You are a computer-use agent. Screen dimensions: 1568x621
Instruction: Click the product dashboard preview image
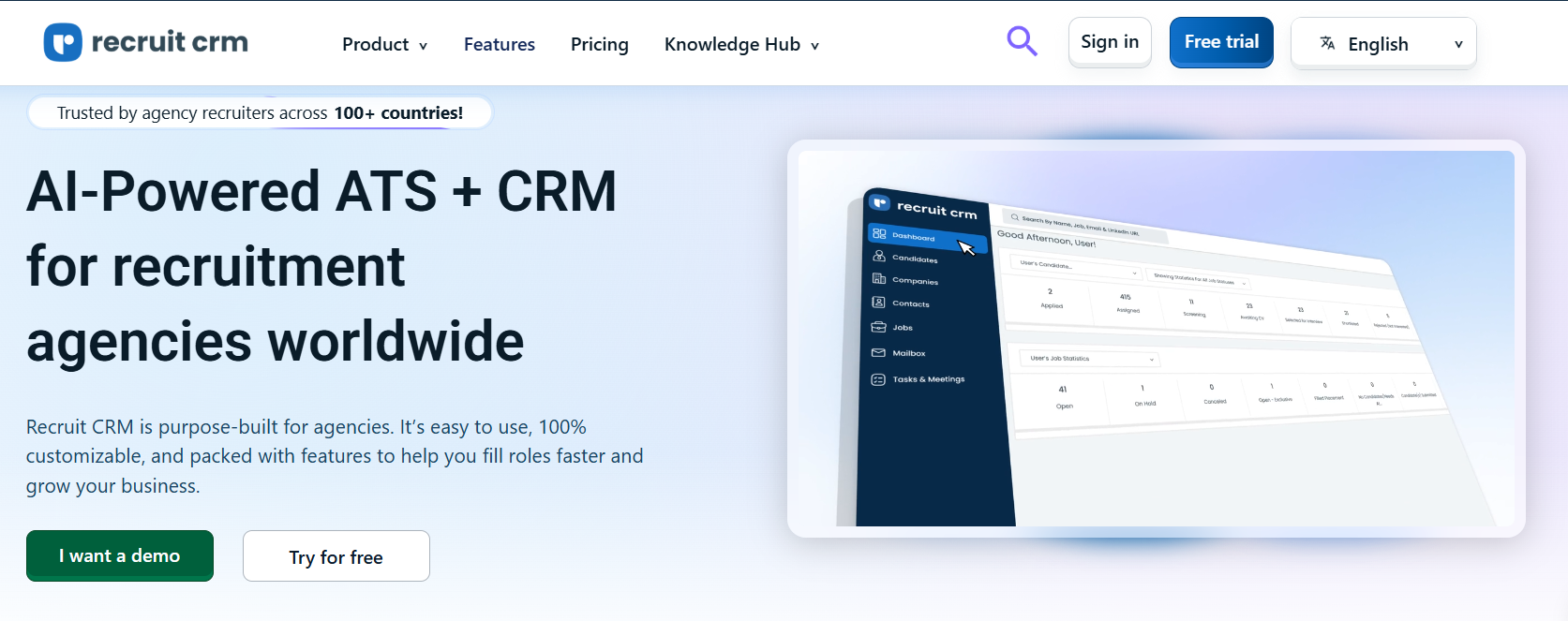point(1157,338)
